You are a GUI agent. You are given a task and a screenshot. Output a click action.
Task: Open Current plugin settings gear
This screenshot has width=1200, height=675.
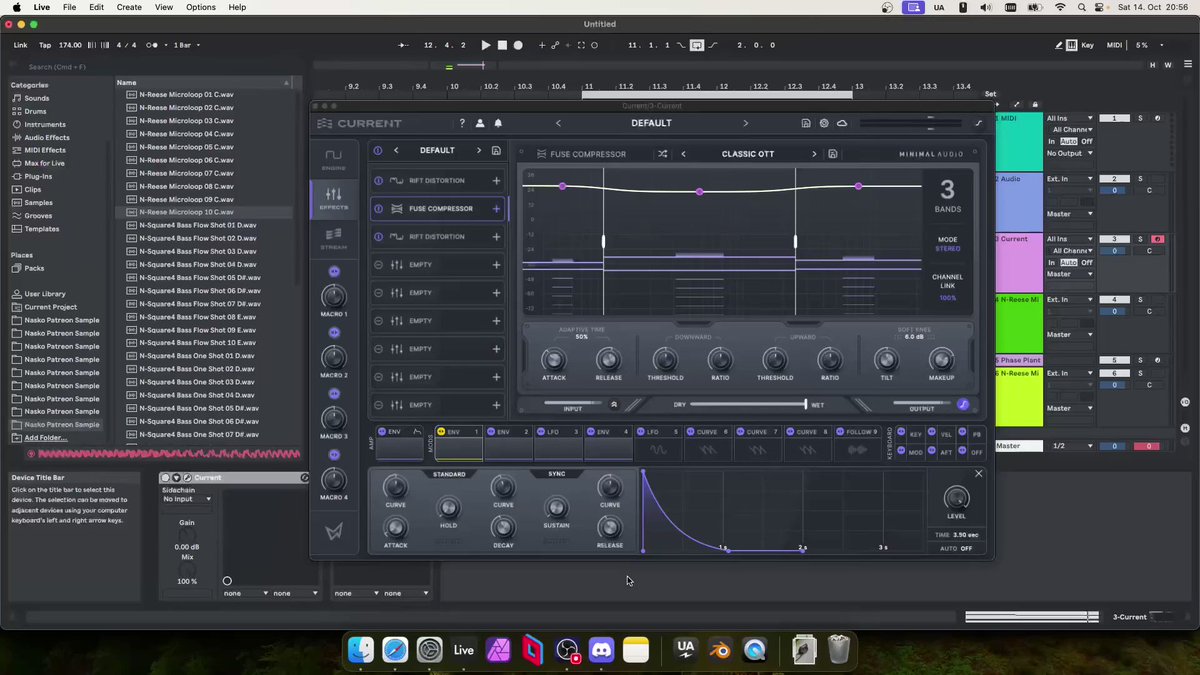(824, 123)
